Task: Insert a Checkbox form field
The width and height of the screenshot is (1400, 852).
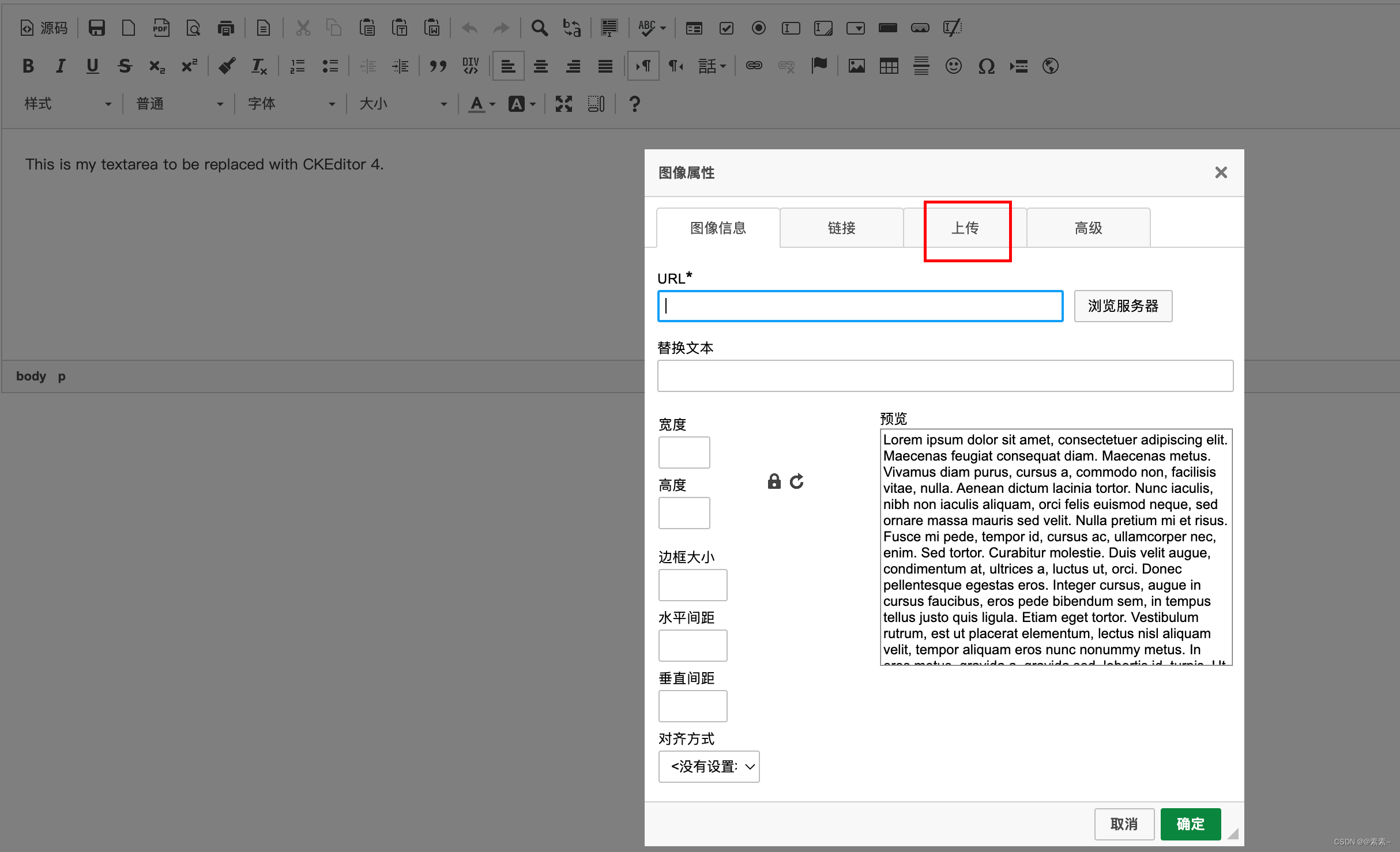Action: [x=727, y=28]
